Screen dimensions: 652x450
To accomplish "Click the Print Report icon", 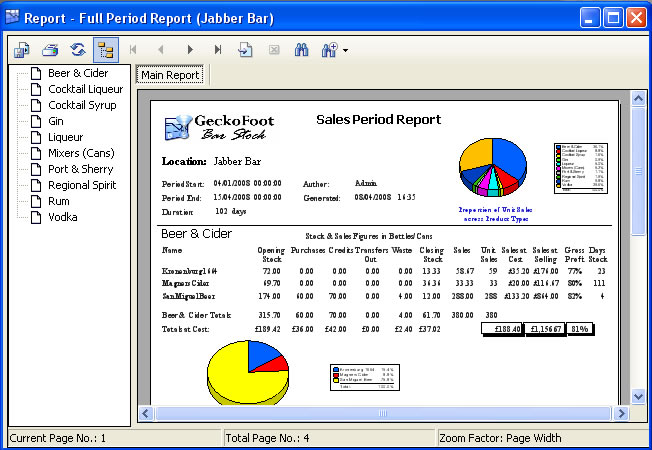I will pos(50,49).
